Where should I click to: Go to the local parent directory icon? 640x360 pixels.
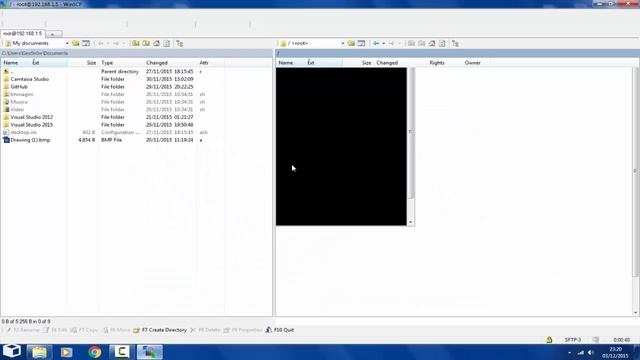pos(136,43)
